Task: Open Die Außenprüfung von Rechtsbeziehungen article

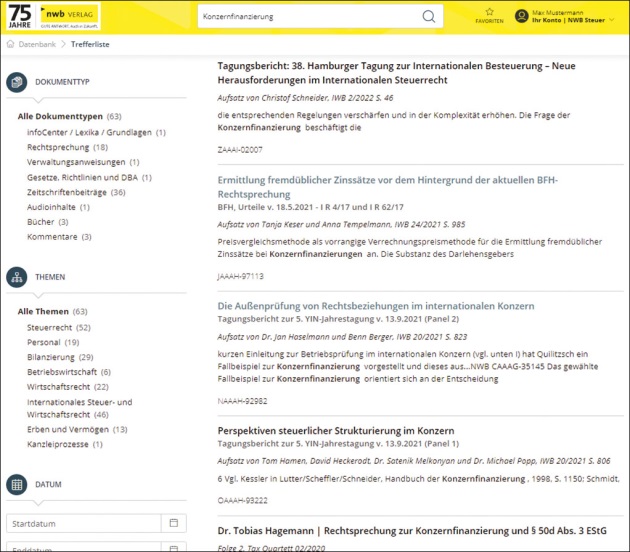Action: tap(376, 306)
